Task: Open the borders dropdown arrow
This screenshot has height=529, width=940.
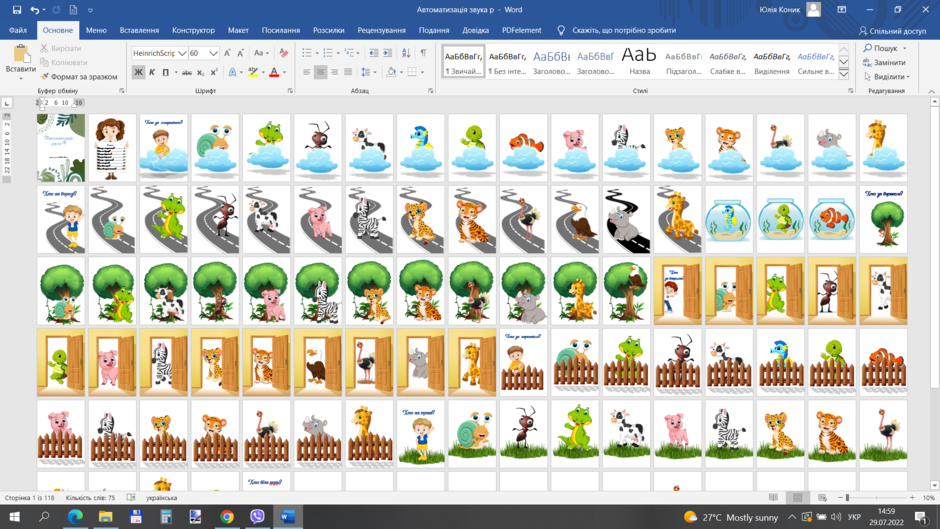Action: [x=422, y=73]
